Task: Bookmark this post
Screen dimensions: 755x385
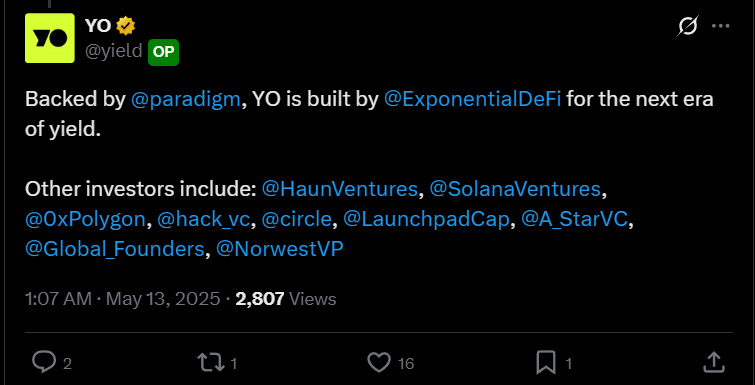Action: tap(546, 362)
